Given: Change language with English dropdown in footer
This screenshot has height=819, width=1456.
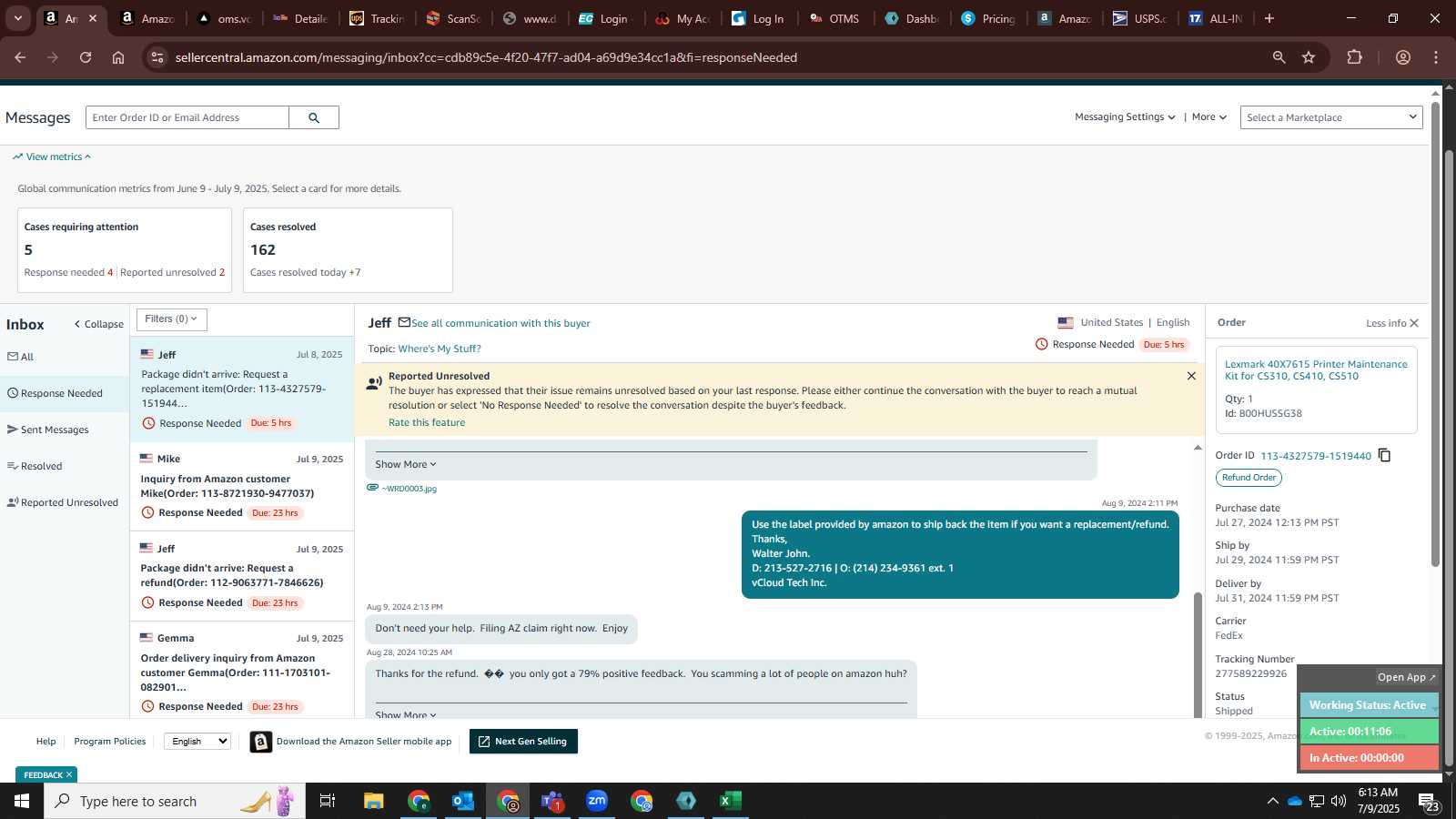Looking at the screenshot, I should 197,742.
